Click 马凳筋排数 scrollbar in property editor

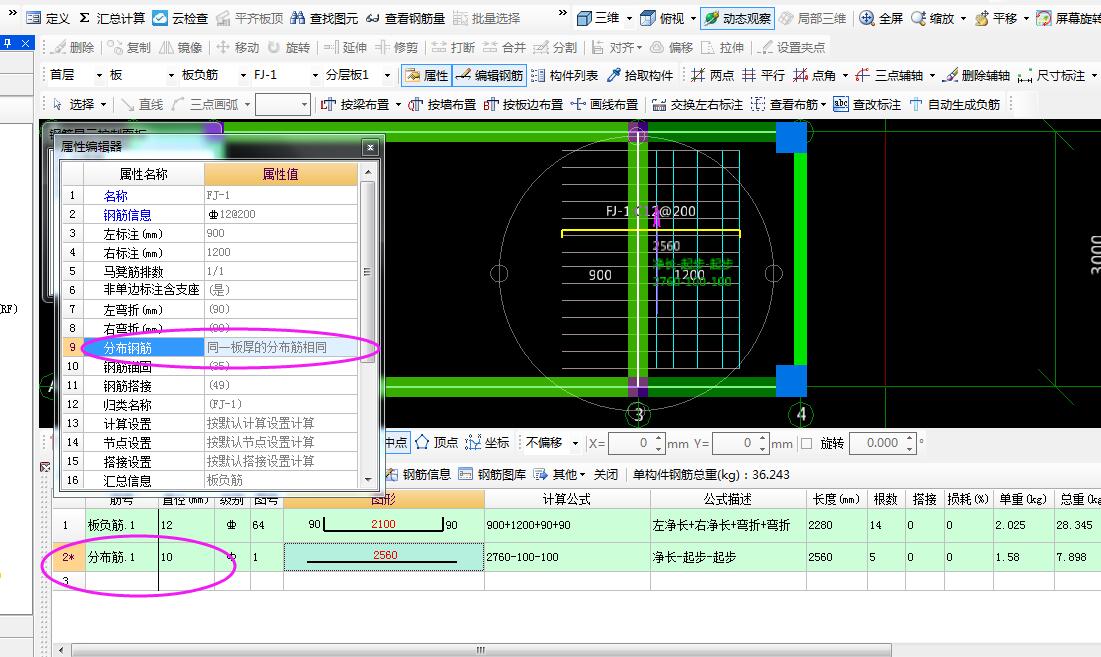point(367,272)
